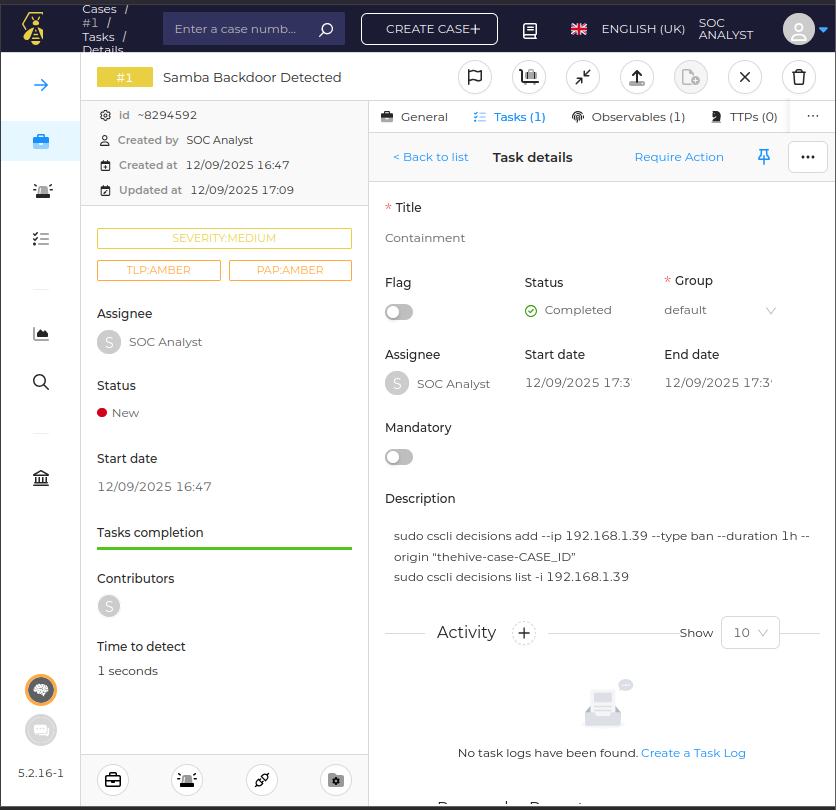The height and width of the screenshot is (810, 836).
Task: Click the merge case arrows icon
Action: click(583, 77)
